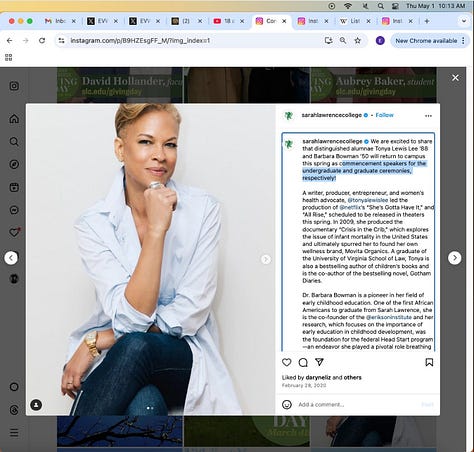Reload the Instagram page
Image resolution: width=474 pixels, height=452 pixels.
pyautogui.click(x=42, y=41)
